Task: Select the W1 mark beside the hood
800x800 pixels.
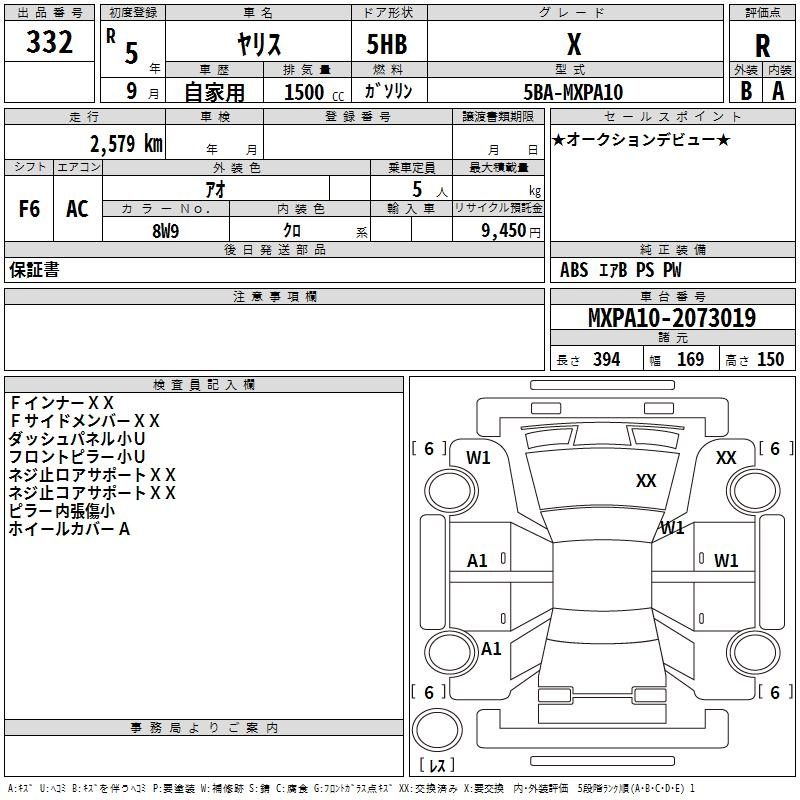Action: click(x=478, y=458)
